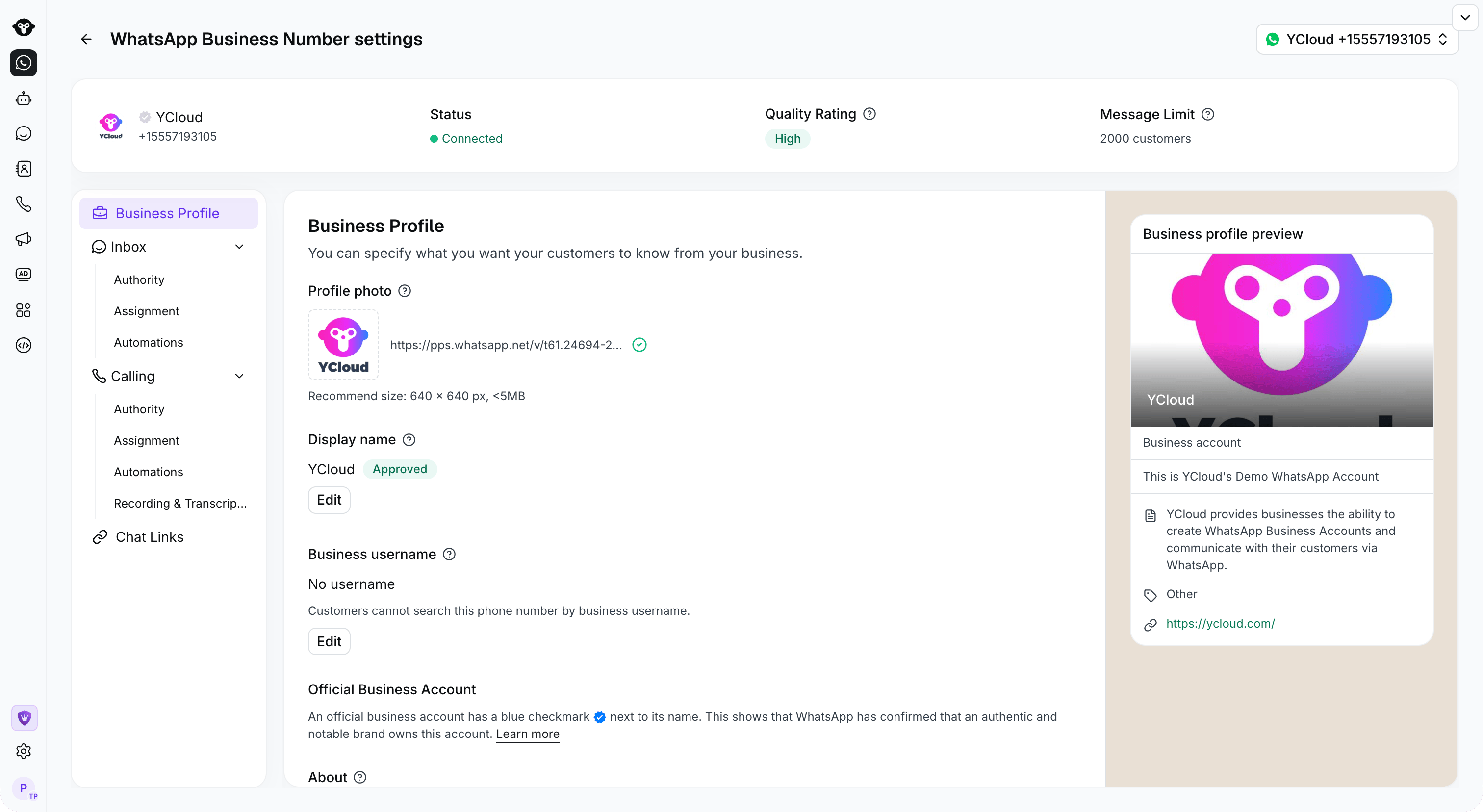Open the apps grid icon in sidebar
This screenshot has height=812, width=1483.
tap(24, 310)
